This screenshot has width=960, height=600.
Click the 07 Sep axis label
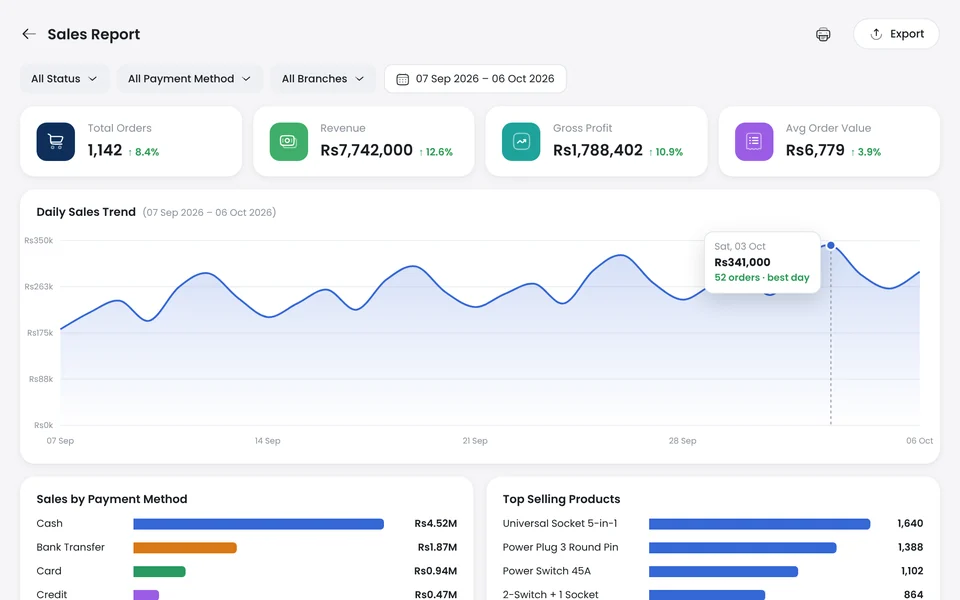60,441
